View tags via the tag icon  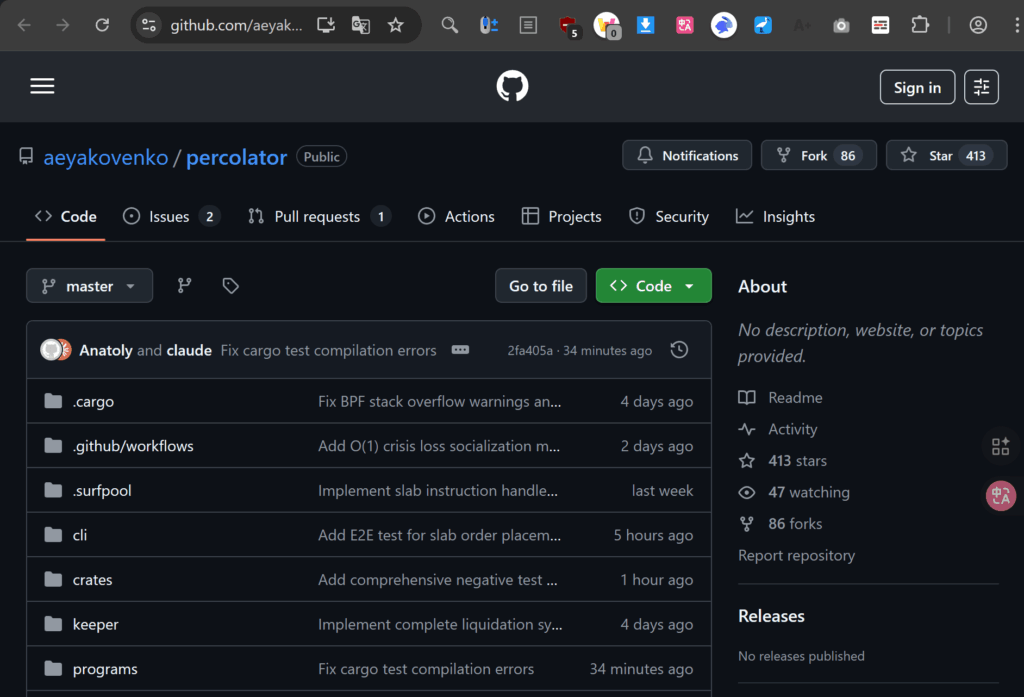(231, 286)
